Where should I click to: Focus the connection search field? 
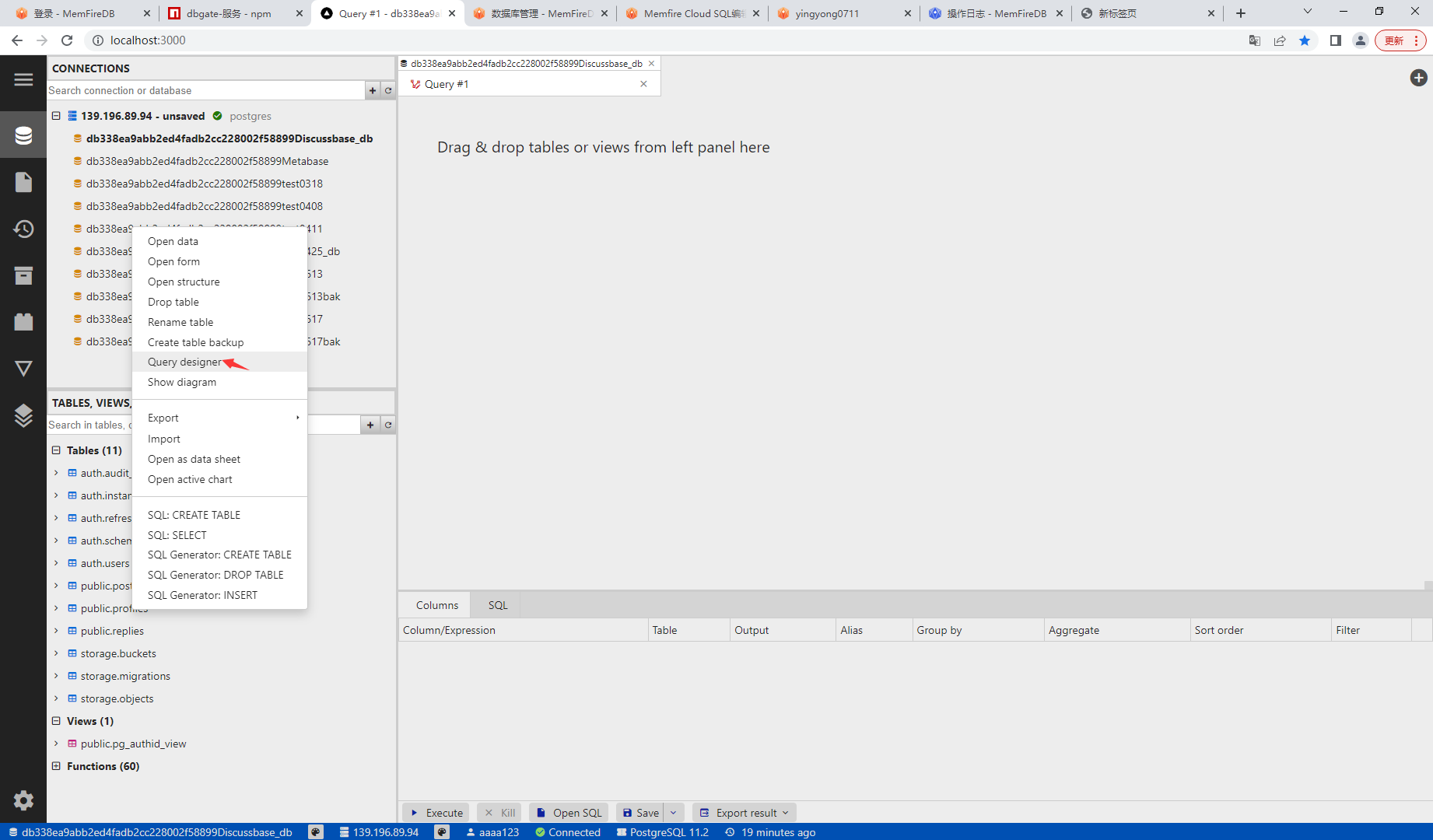point(205,90)
